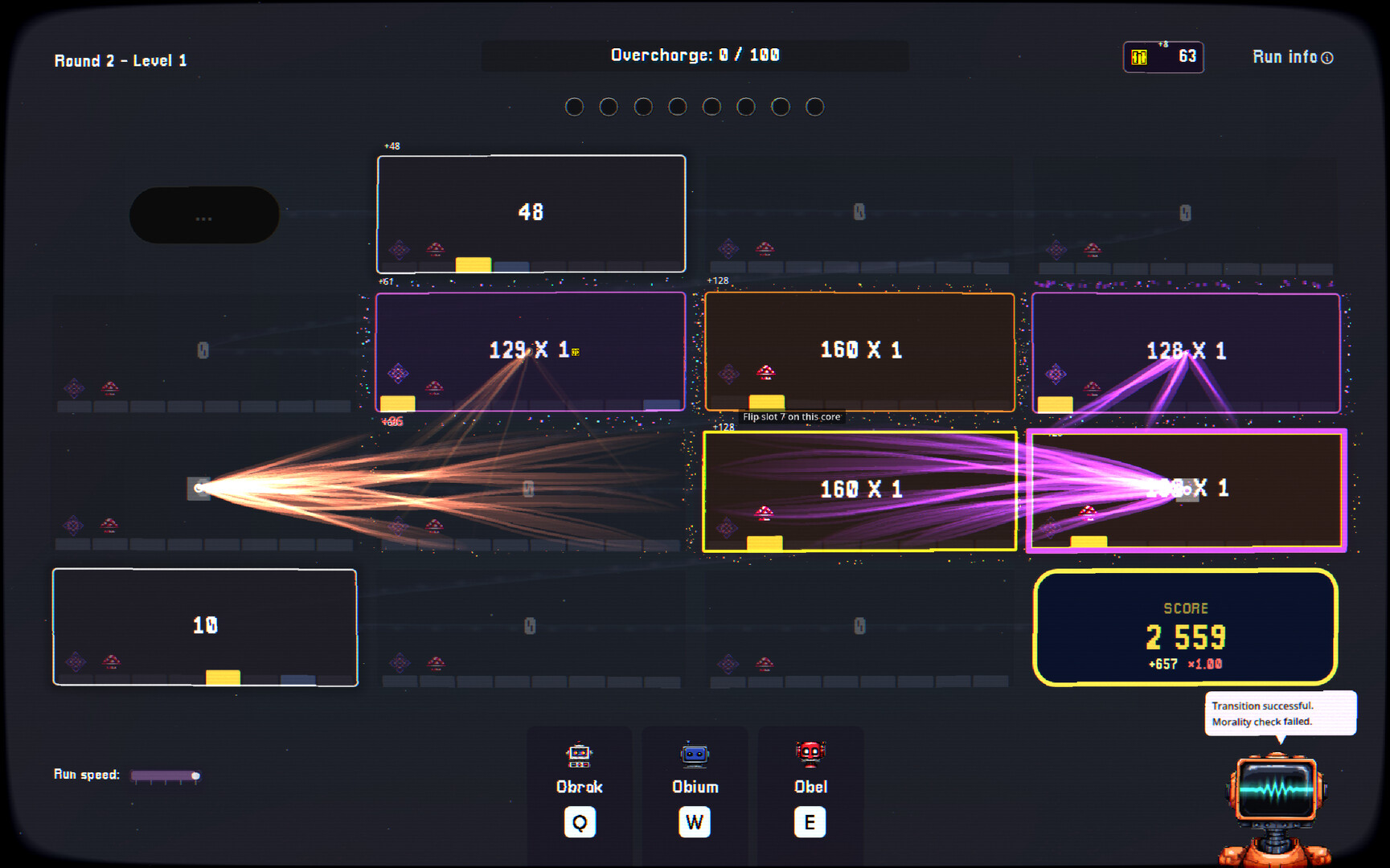Adjust the Run speed slider
The width and height of the screenshot is (1390, 868).
point(195,774)
